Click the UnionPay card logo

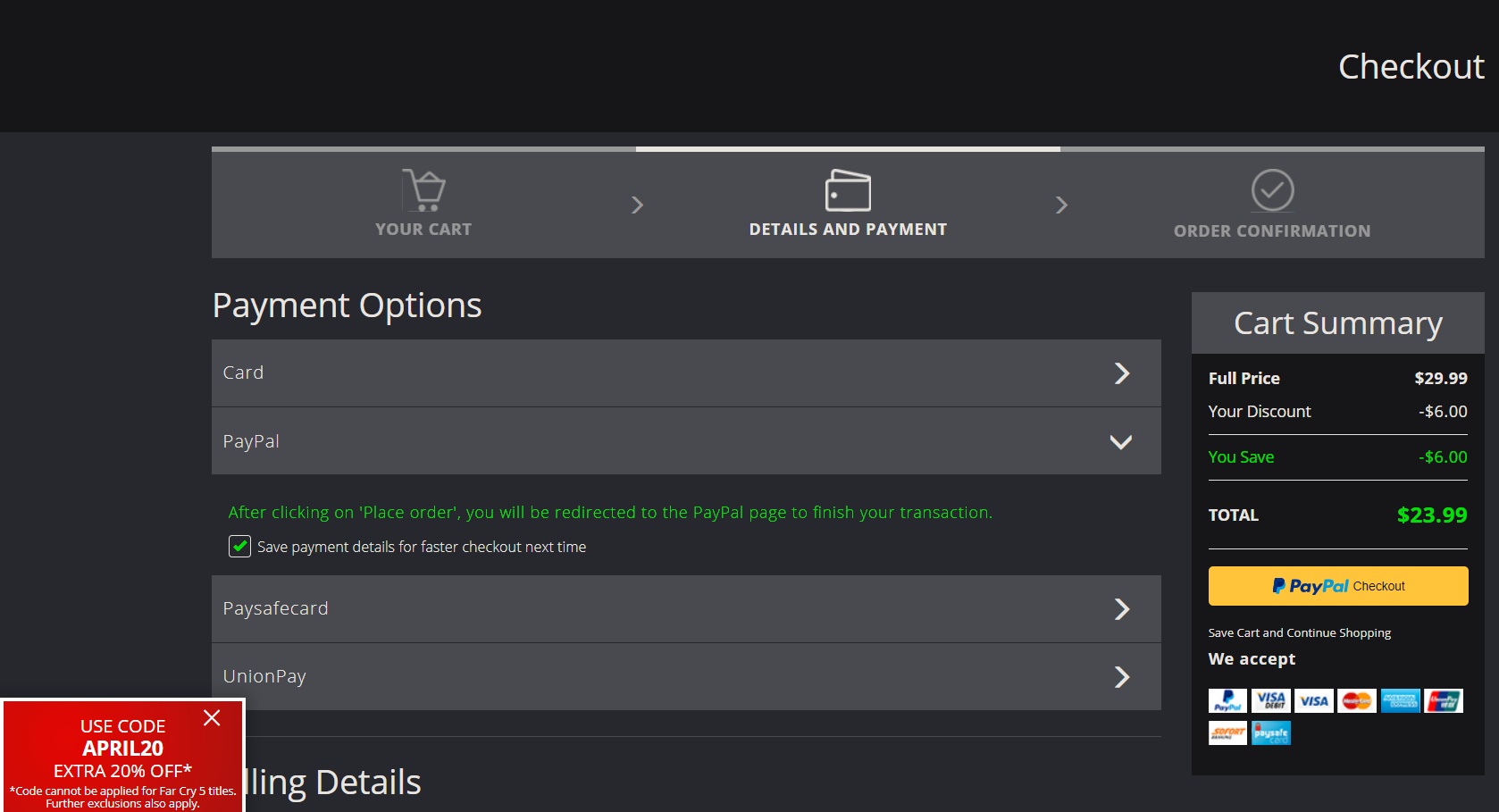point(1443,701)
